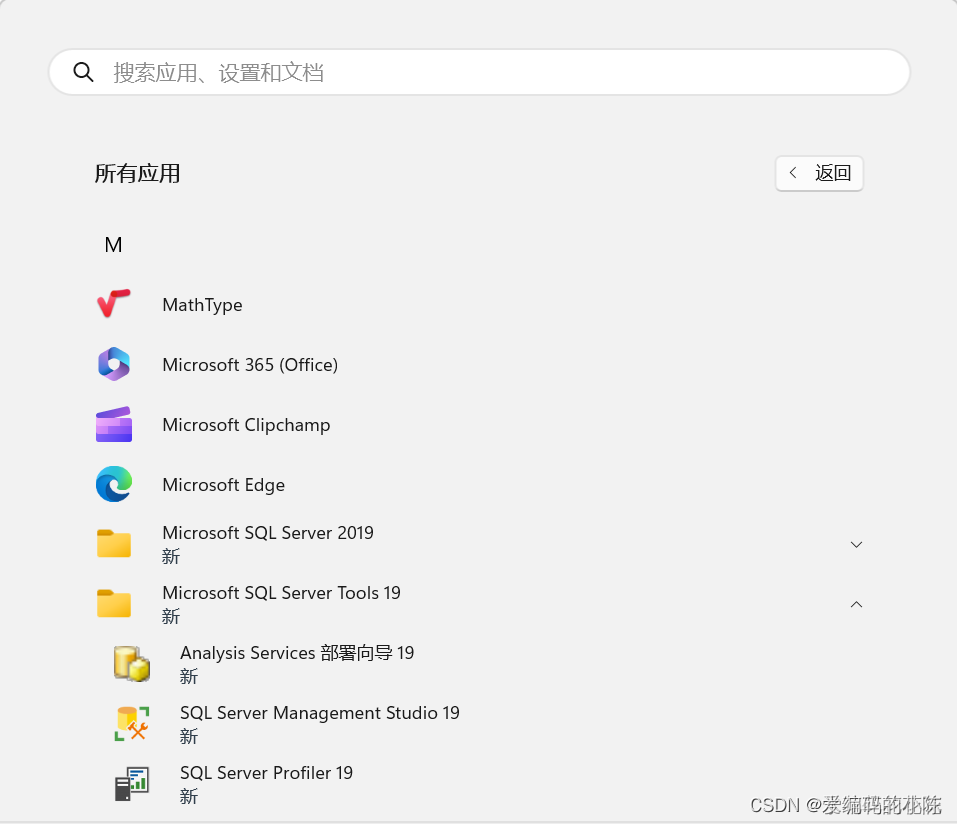
Task: Focus the 搜索应用、设置和文档 search box
Action: (x=479, y=72)
